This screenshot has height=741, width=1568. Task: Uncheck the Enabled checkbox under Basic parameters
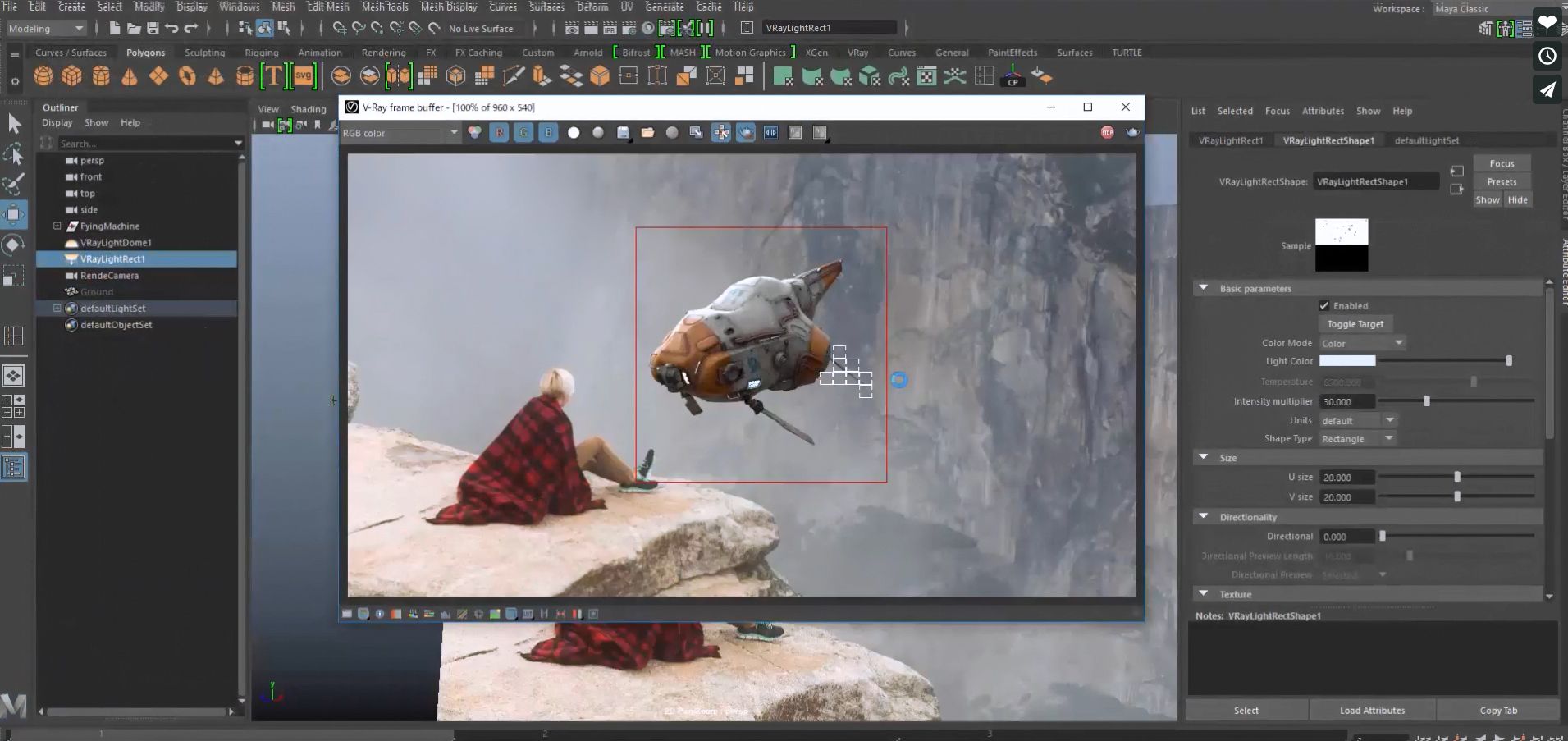pyautogui.click(x=1324, y=304)
